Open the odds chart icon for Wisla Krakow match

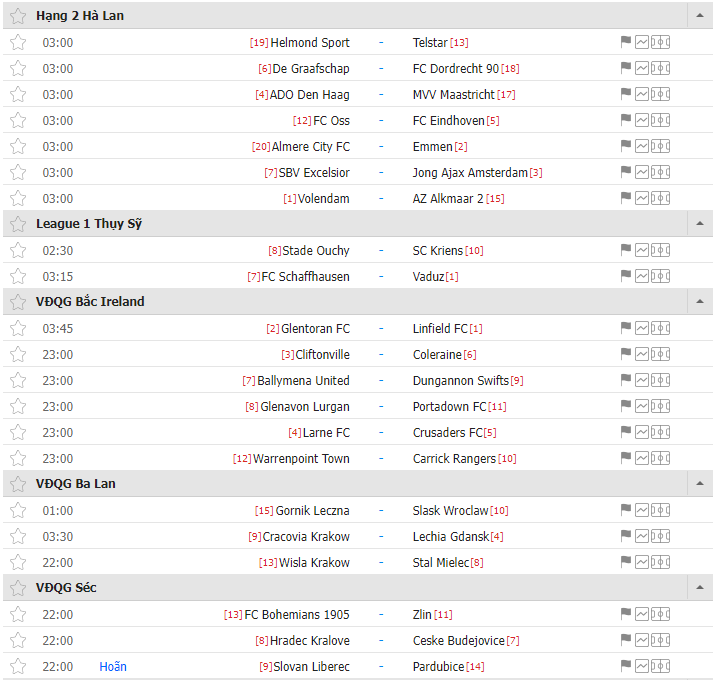point(642,562)
